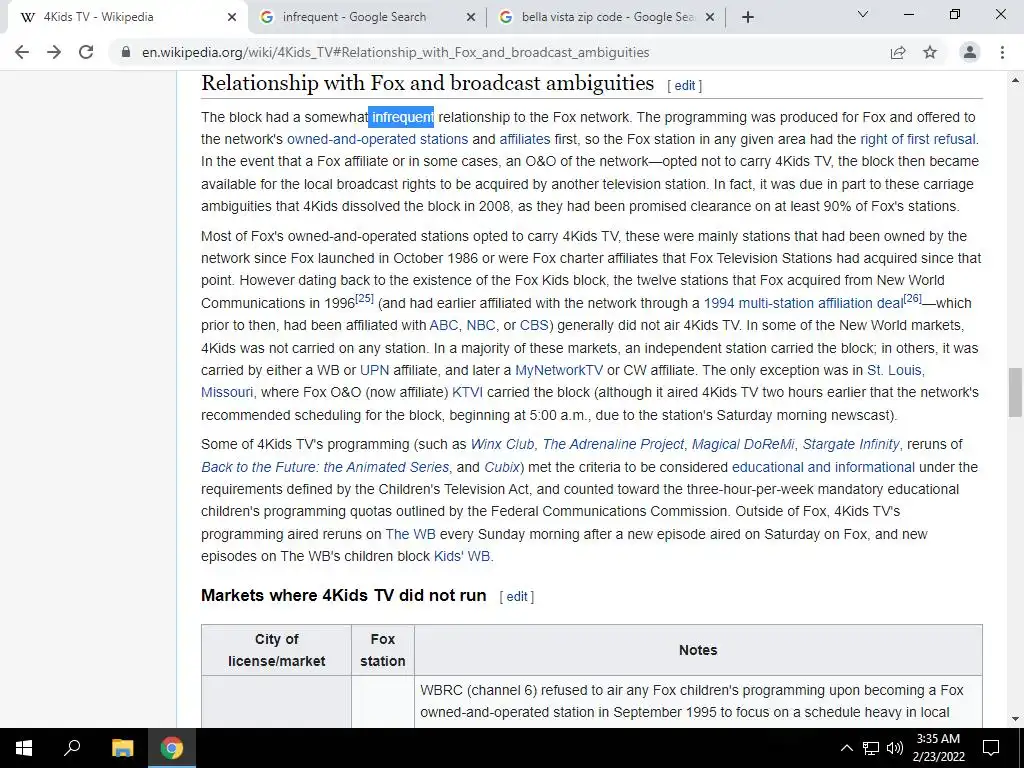Open the Chrome three-dot menu
The image size is (1024, 768).
point(1002,52)
